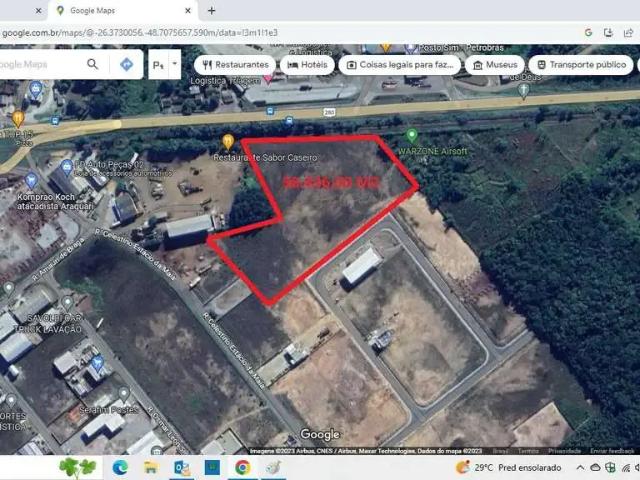The width and height of the screenshot is (640, 480).
Task: Close the partially visible left browser tab
Action: click(x=38, y=11)
